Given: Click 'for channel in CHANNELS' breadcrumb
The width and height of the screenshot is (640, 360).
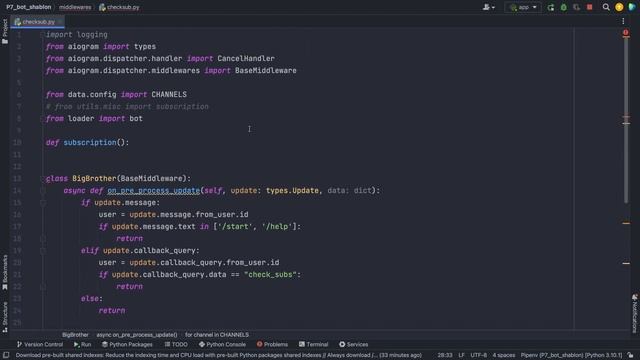Looking at the screenshot, I should (217, 335).
